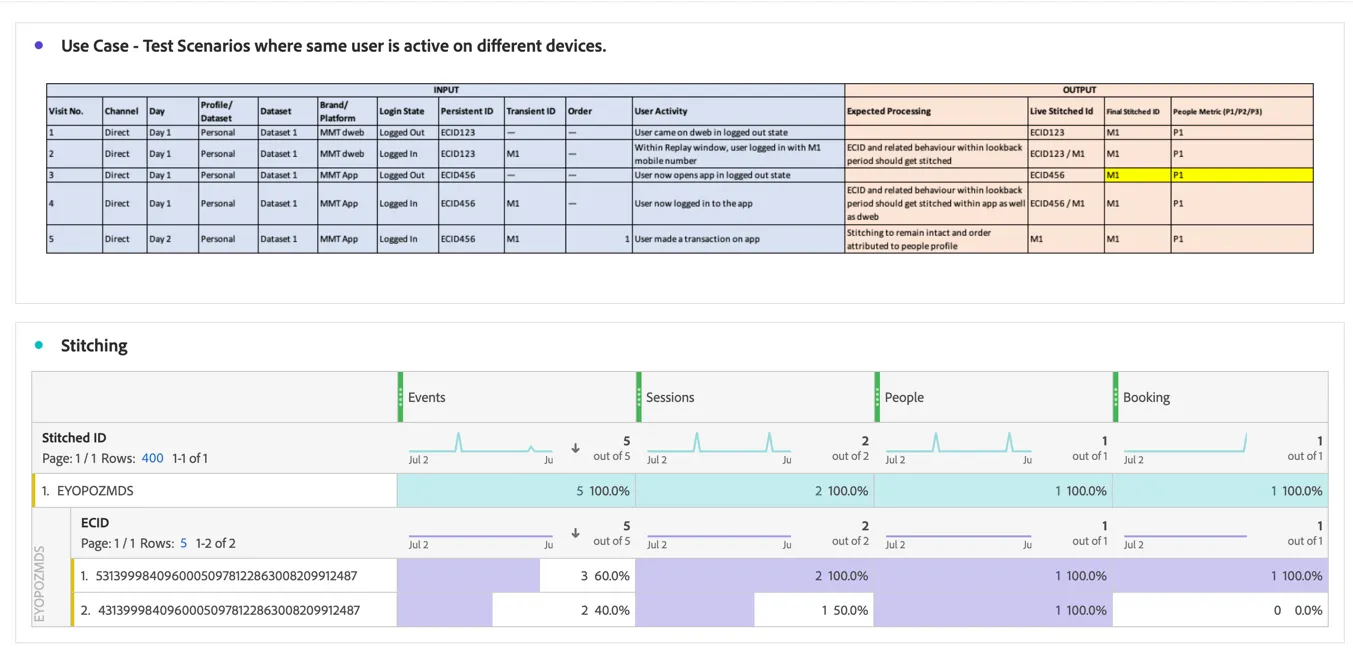1353x652 pixels.
Task: Click the Sessions cell for ECID 5313999 row
Action: (755, 576)
